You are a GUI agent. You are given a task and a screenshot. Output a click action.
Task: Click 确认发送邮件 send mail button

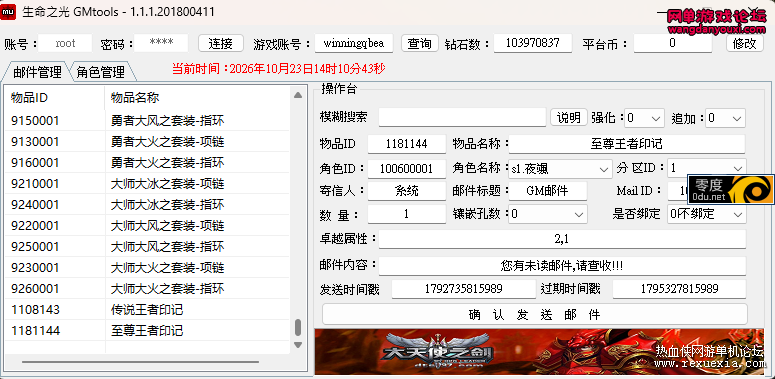534,314
